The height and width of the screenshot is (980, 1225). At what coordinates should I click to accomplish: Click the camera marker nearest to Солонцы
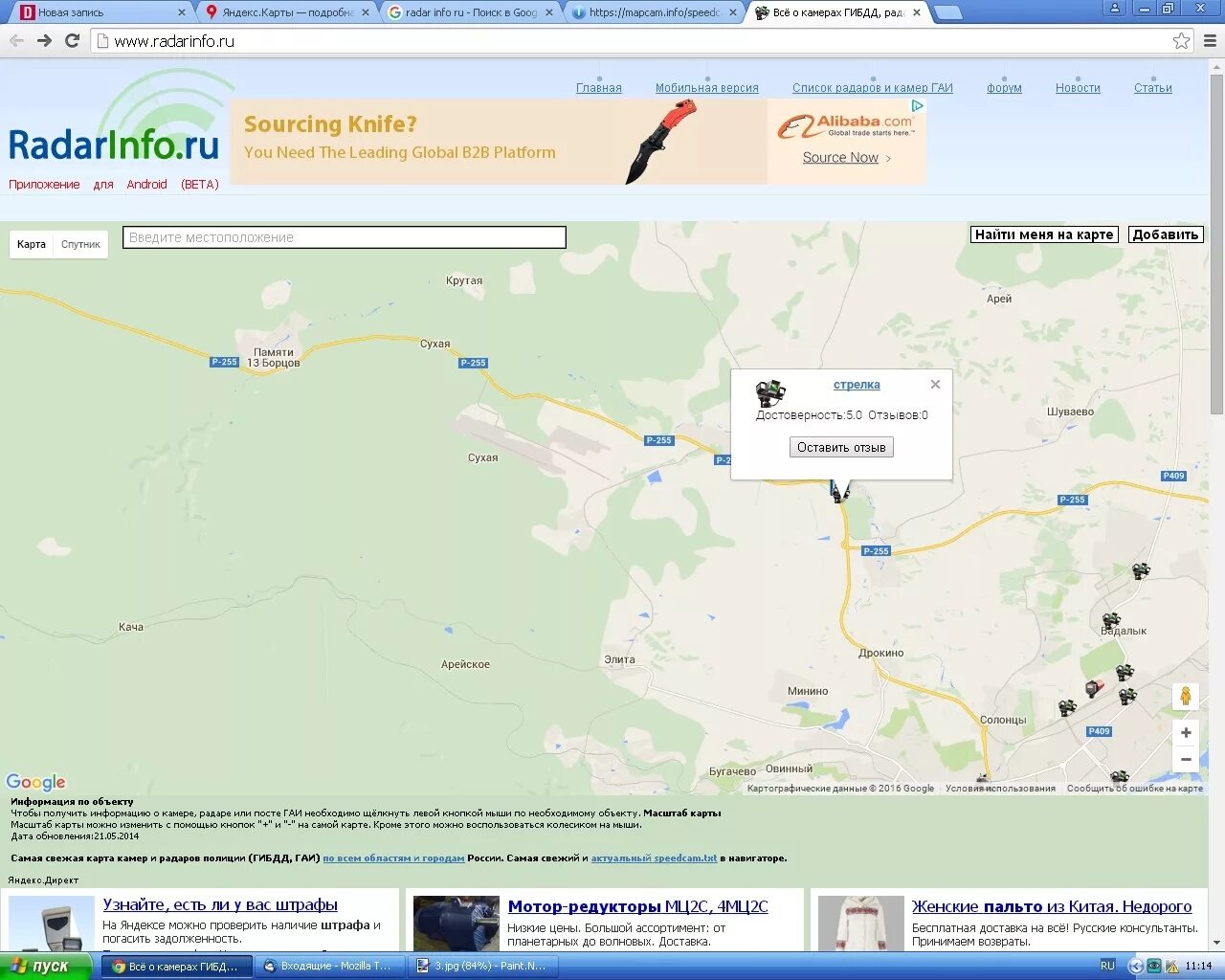click(1067, 708)
